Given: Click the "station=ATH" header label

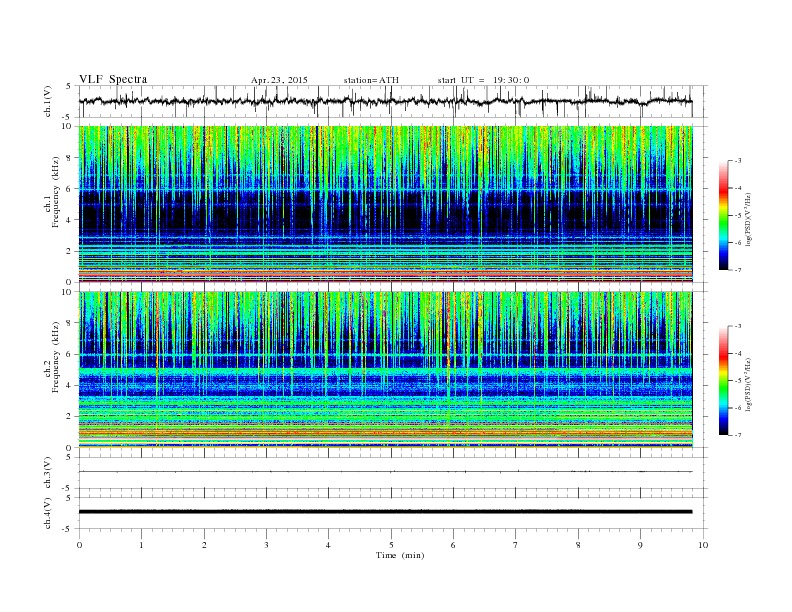Looking at the screenshot, I should point(371,80).
